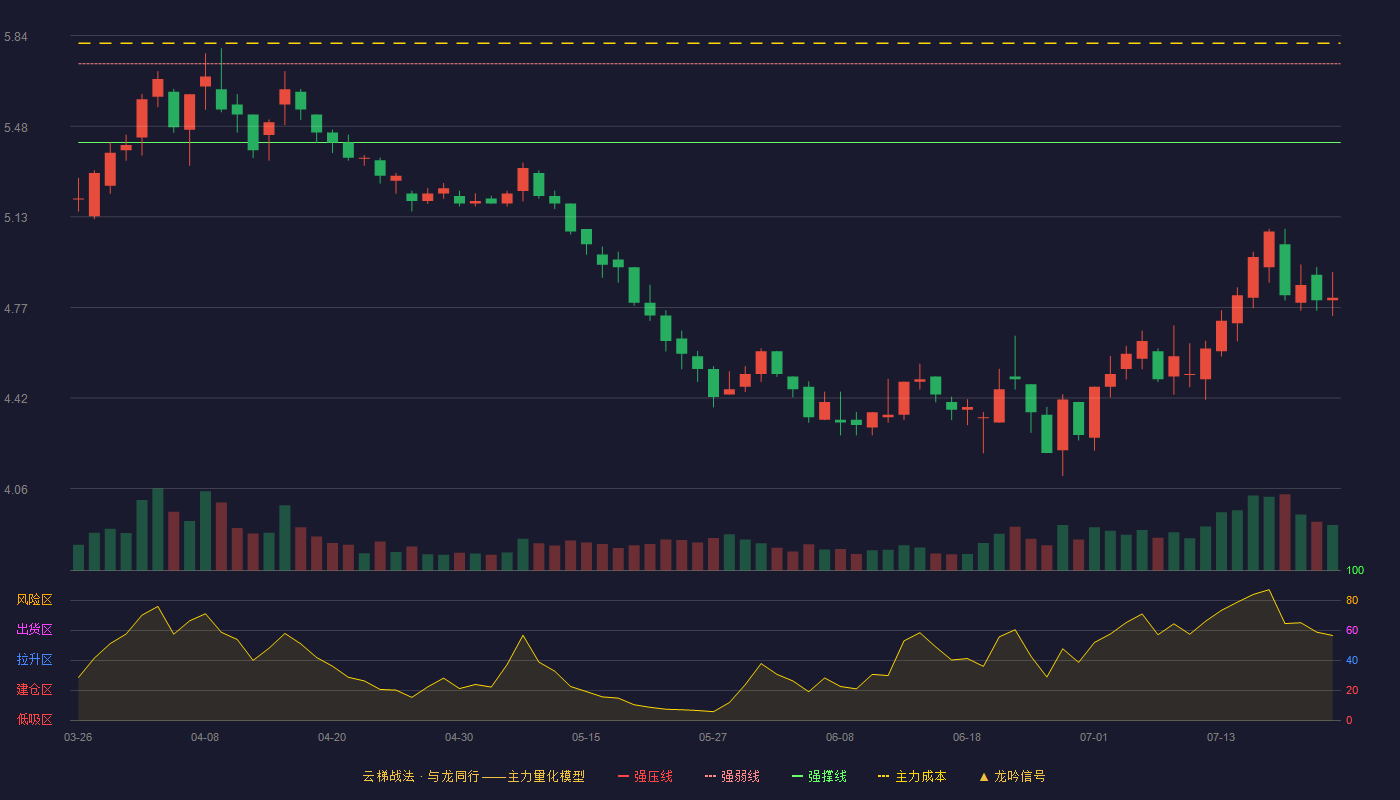Click the 07-01 date label

pyautogui.click(x=1094, y=737)
